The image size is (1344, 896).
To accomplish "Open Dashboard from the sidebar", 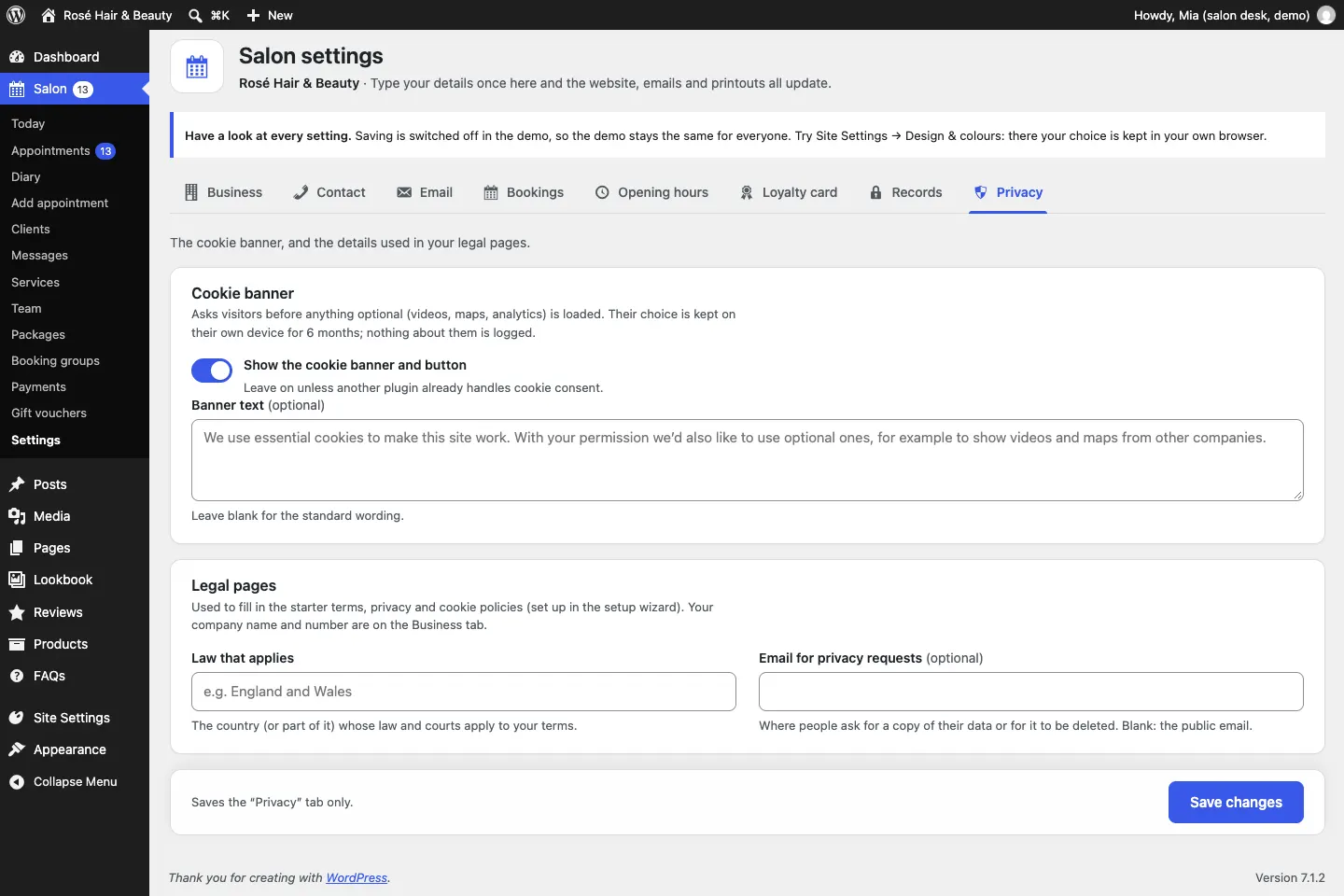I will pos(75,57).
